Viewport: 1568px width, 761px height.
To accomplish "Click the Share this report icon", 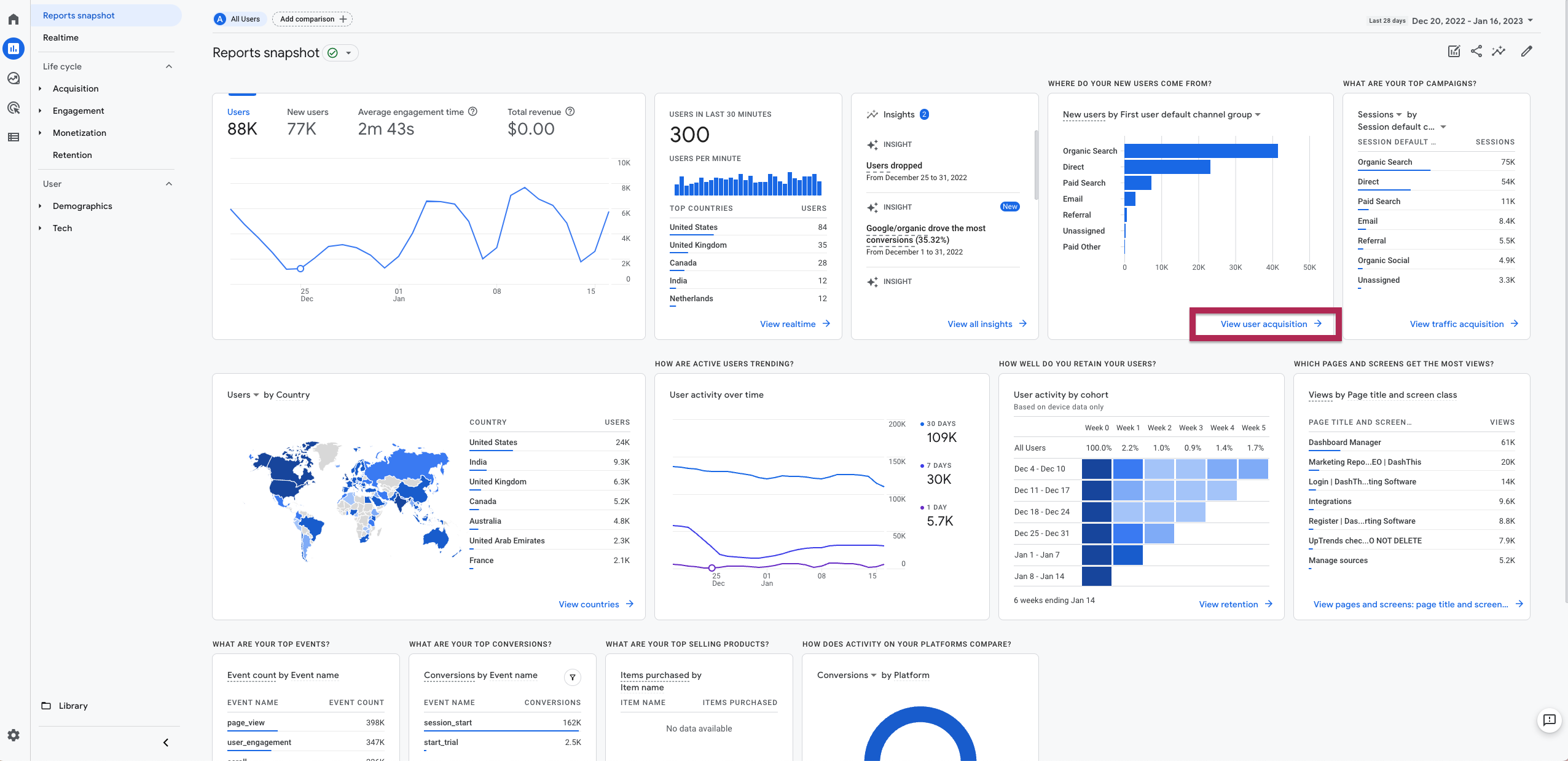I will 1476,51.
